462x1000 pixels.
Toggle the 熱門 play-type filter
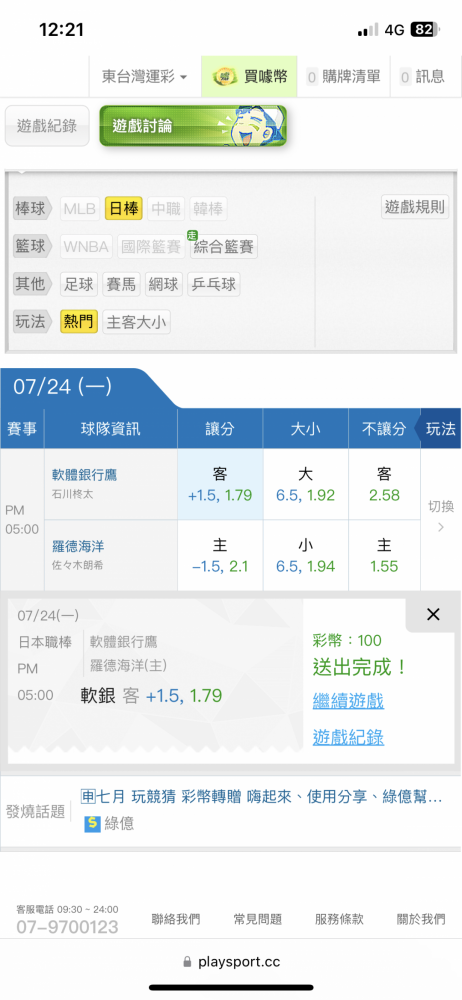79,322
